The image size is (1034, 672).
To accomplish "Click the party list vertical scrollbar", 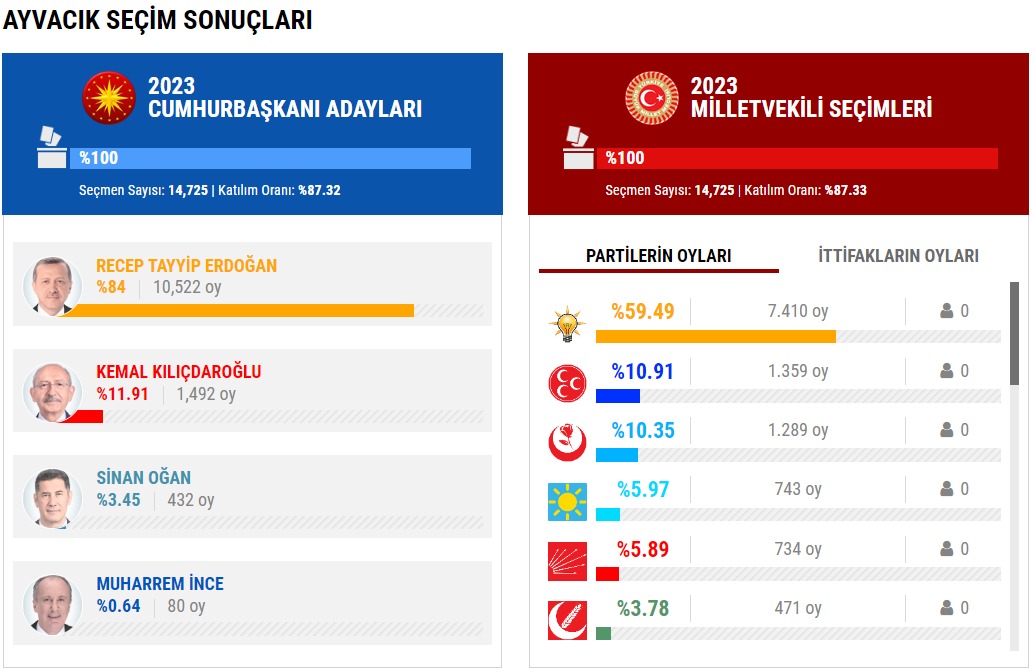I will pos(1014,333).
